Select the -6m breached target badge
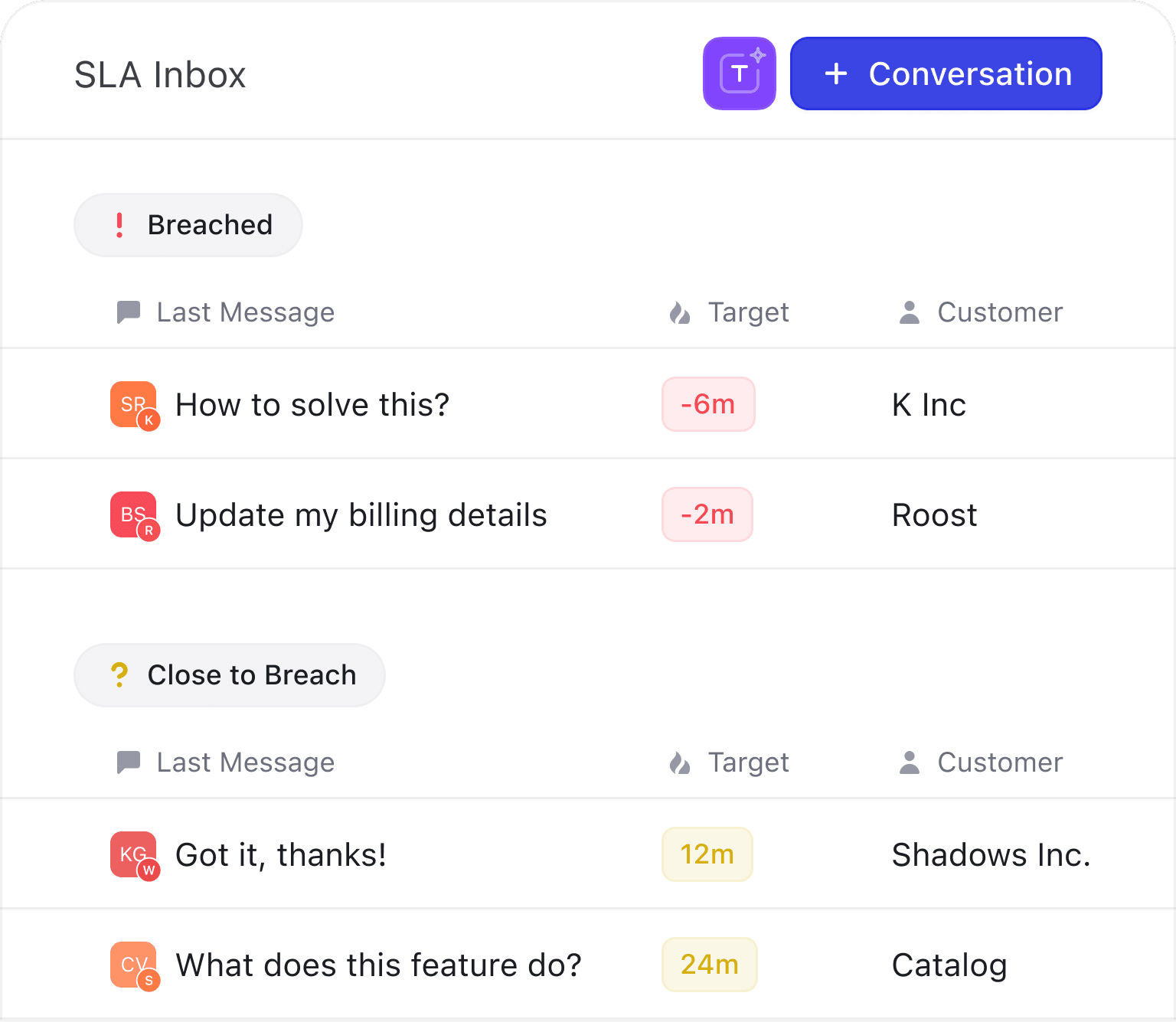This screenshot has height=1022, width=1176. tap(708, 404)
